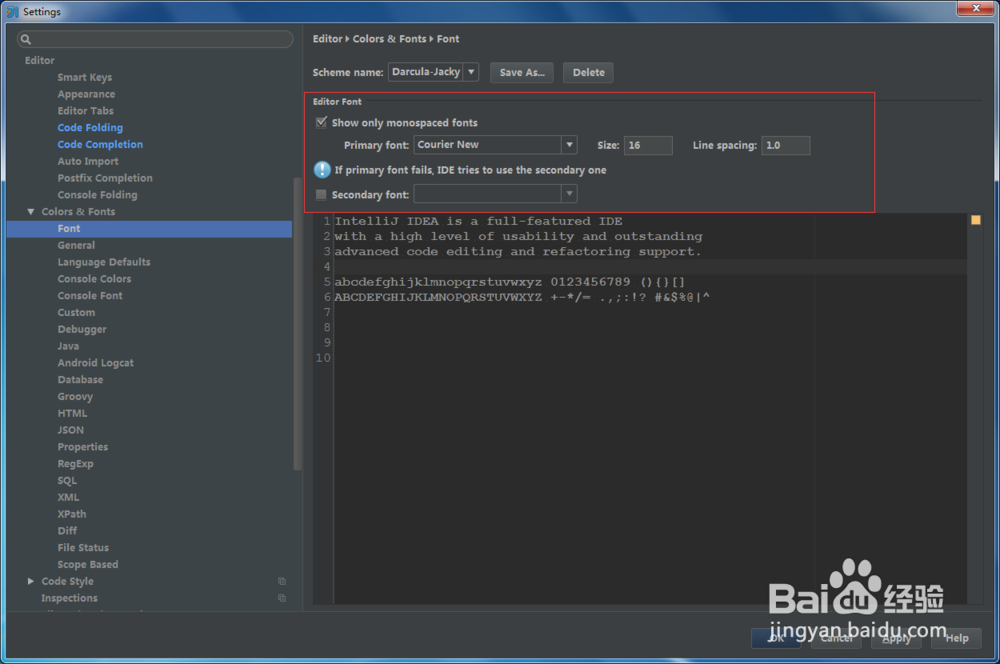Toggle Show only monospaced fonts checkbox
1000x664 pixels.
(x=321, y=122)
